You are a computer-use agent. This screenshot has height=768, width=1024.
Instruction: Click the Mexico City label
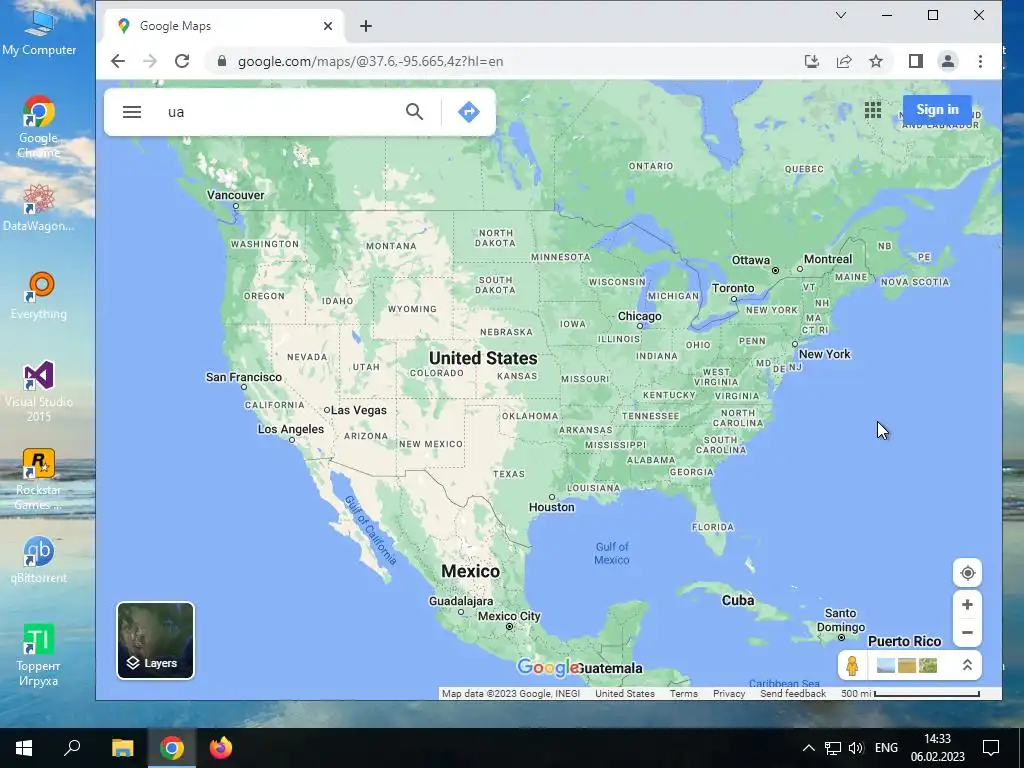point(509,616)
